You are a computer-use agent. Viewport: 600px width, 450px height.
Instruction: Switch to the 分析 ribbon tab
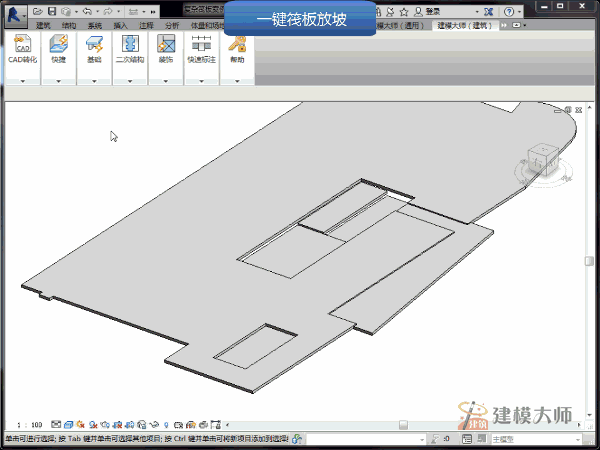pyautogui.click(x=172, y=25)
